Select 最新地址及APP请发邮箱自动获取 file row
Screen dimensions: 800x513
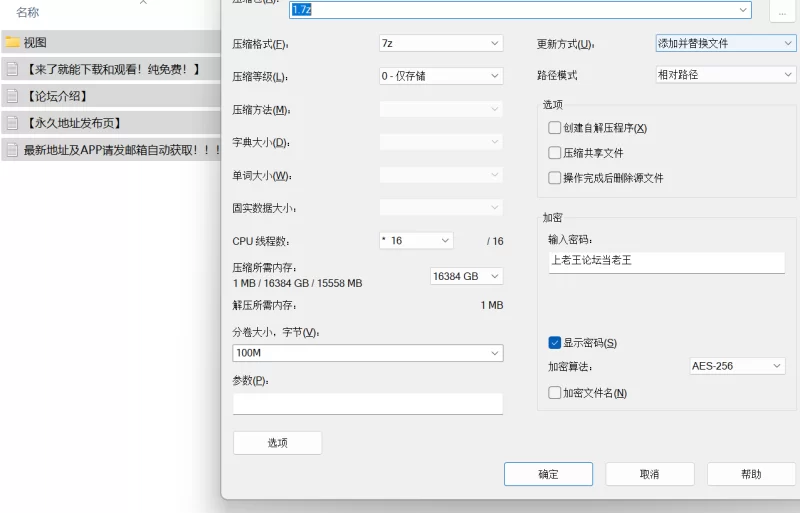tap(111, 150)
